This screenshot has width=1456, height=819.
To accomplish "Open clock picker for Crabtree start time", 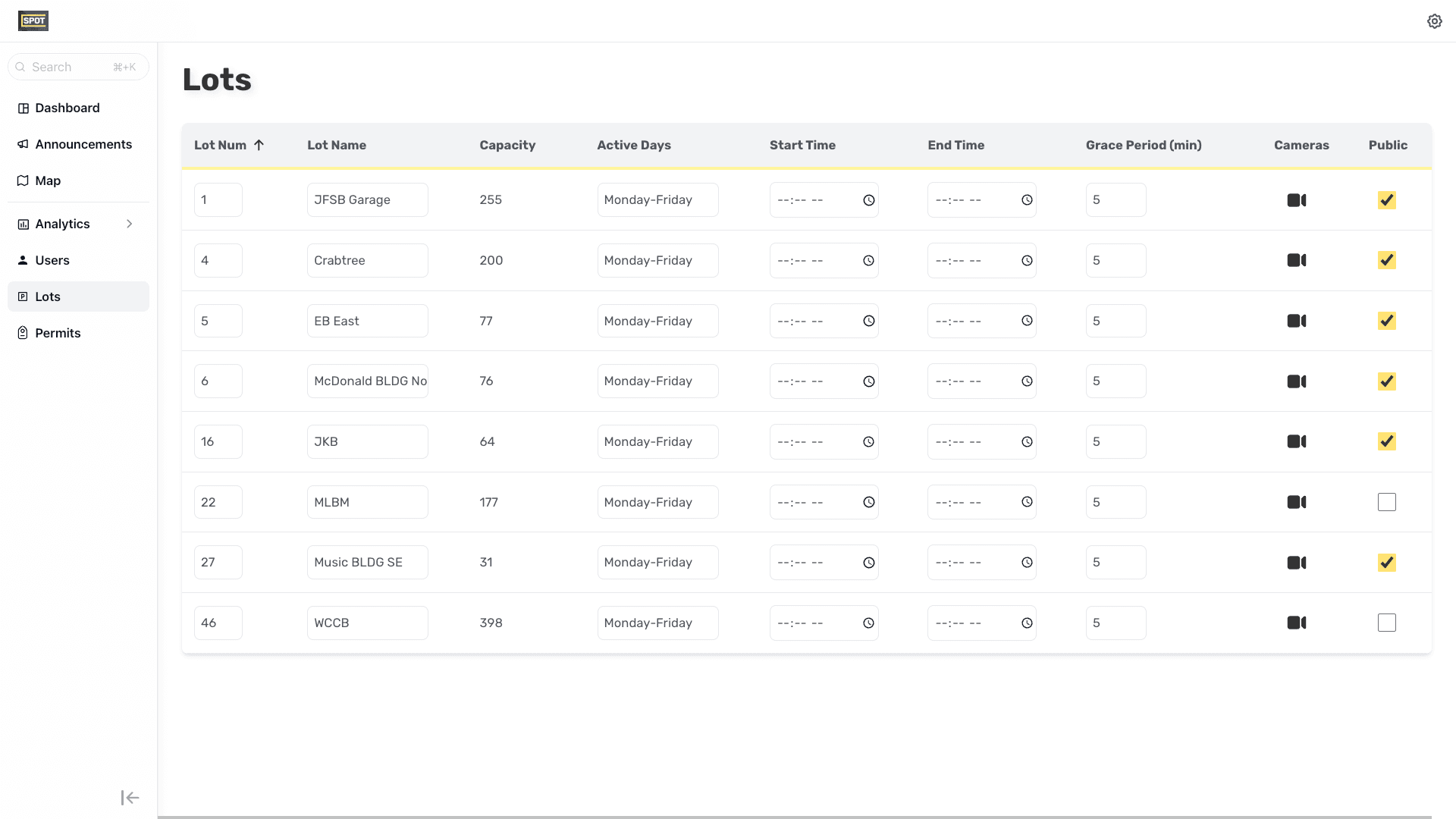I will pos(868,261).
